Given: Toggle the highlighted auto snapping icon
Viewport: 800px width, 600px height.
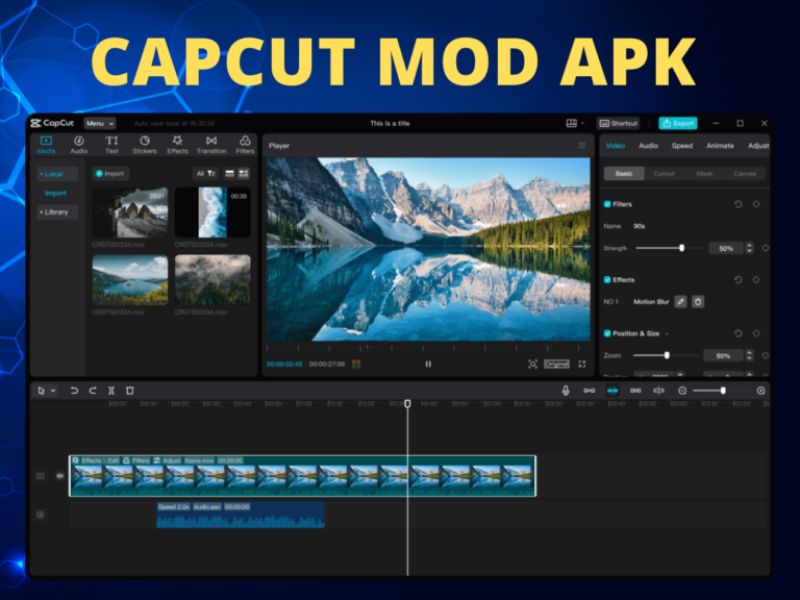Looking at the screenshot, I should click(x=613, y=391).
